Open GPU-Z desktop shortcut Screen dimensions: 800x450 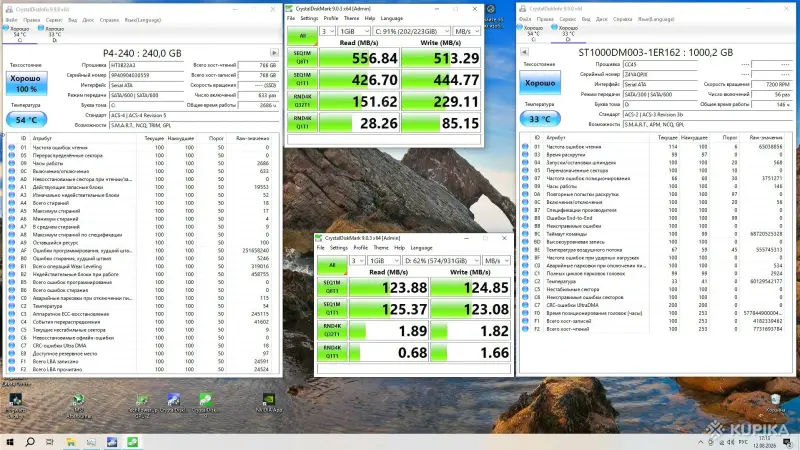142,401
